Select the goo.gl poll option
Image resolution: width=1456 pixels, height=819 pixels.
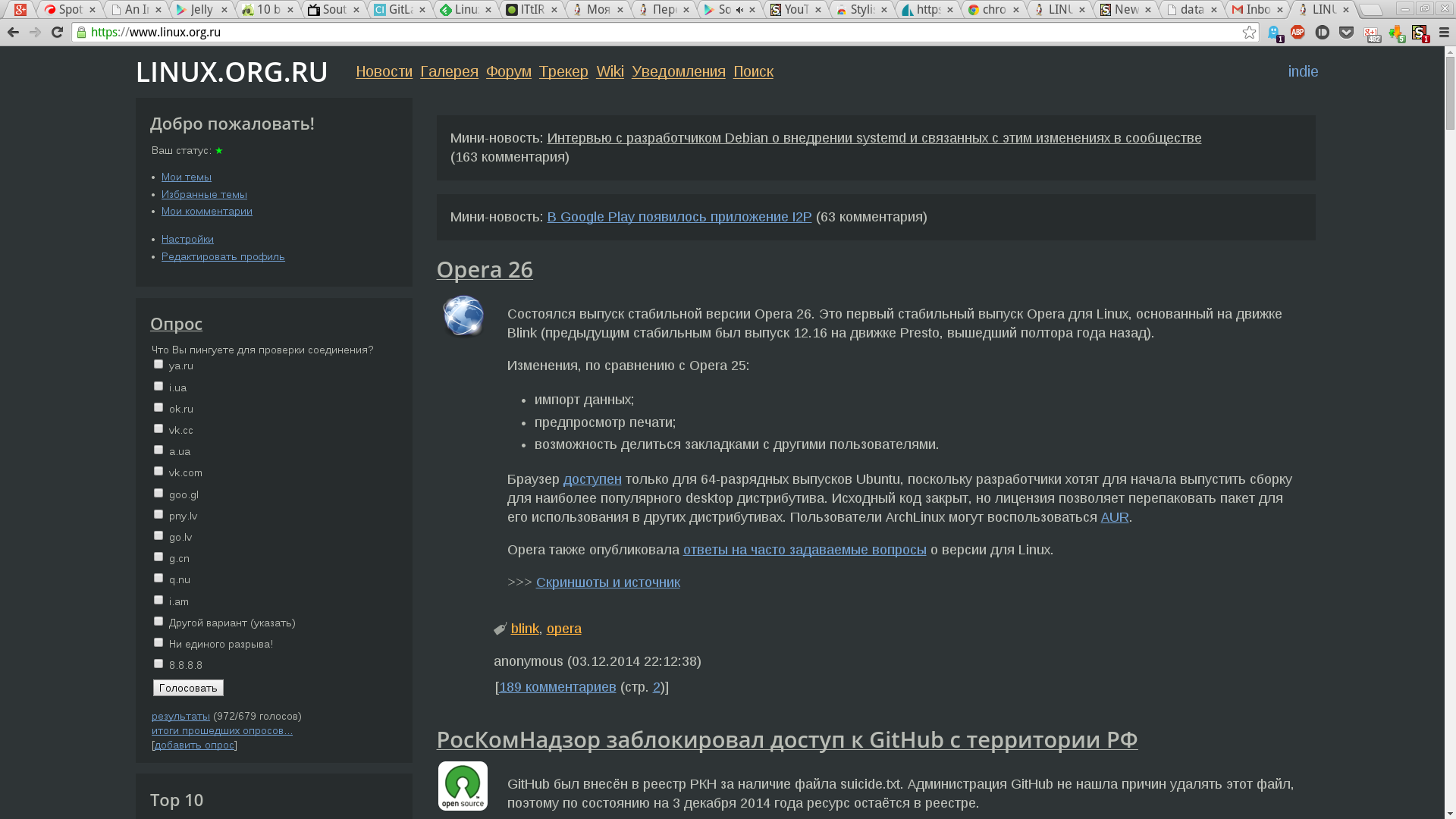pyautogui.click(x=158, y=493)
